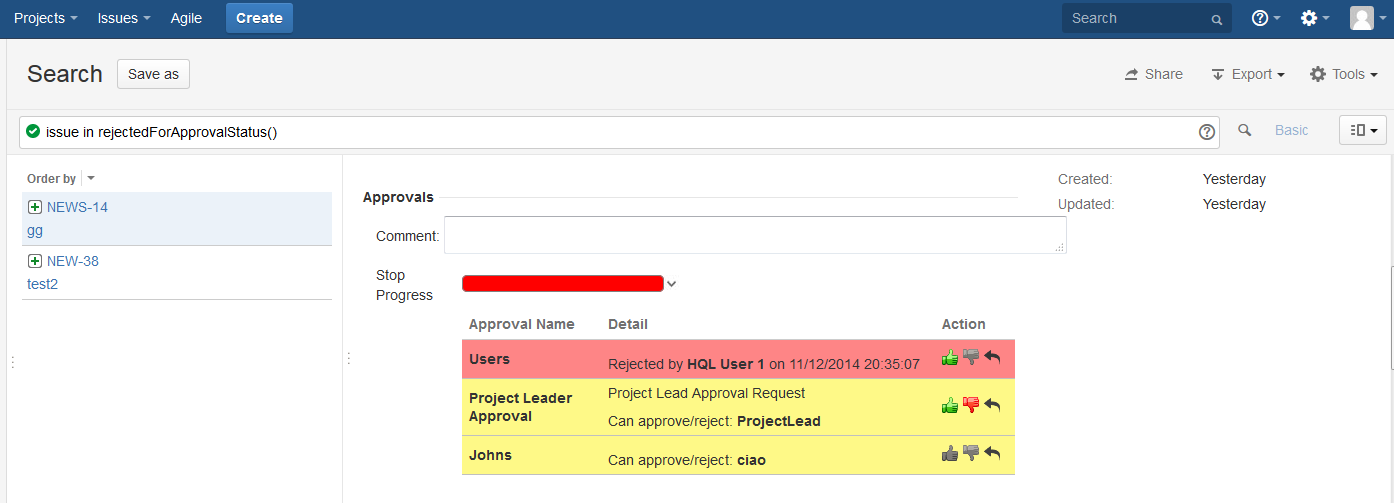The image size is (1394, 503).
Task: Open the JQL query syntax help icon
Action: [1207, 131]
